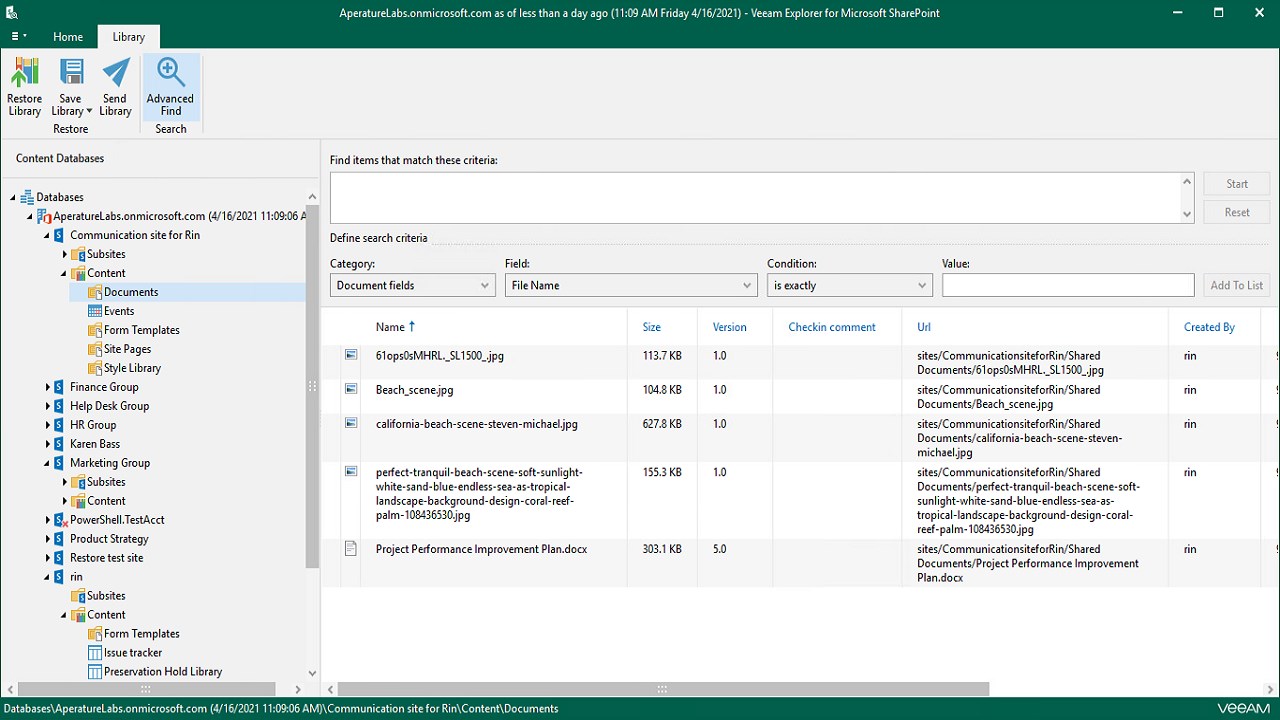Click the Start search button
Viewport: 1280px width, 720px height.
tap(1237, 184)
